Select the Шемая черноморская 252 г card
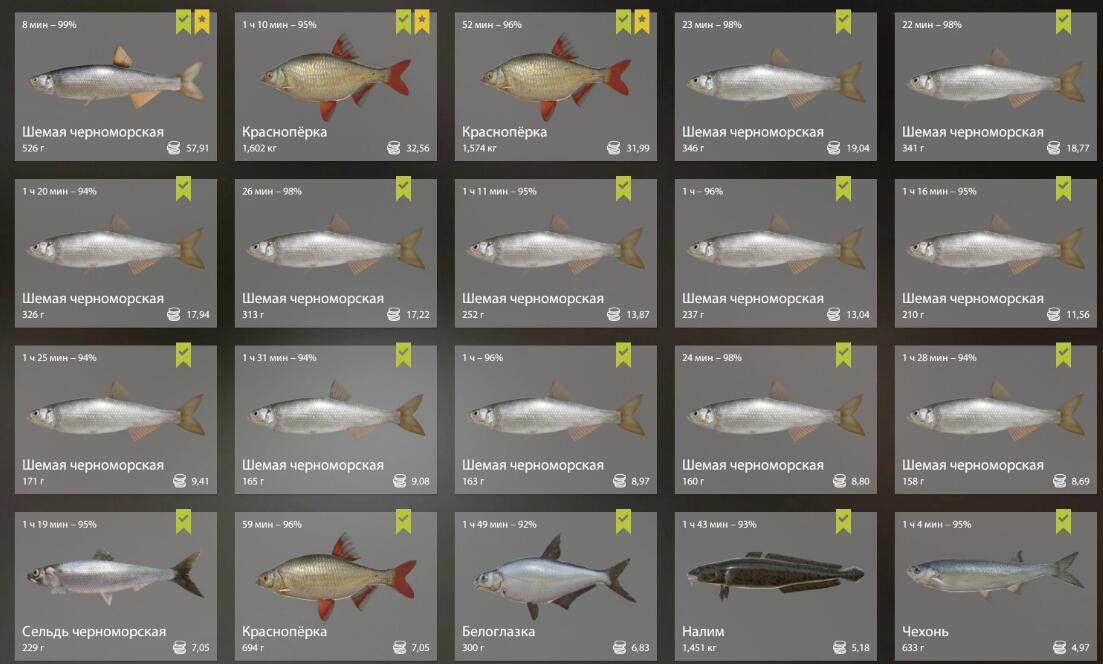Image resolution: width=1103 pixels, height=664 pixels. tap(556, 253)
